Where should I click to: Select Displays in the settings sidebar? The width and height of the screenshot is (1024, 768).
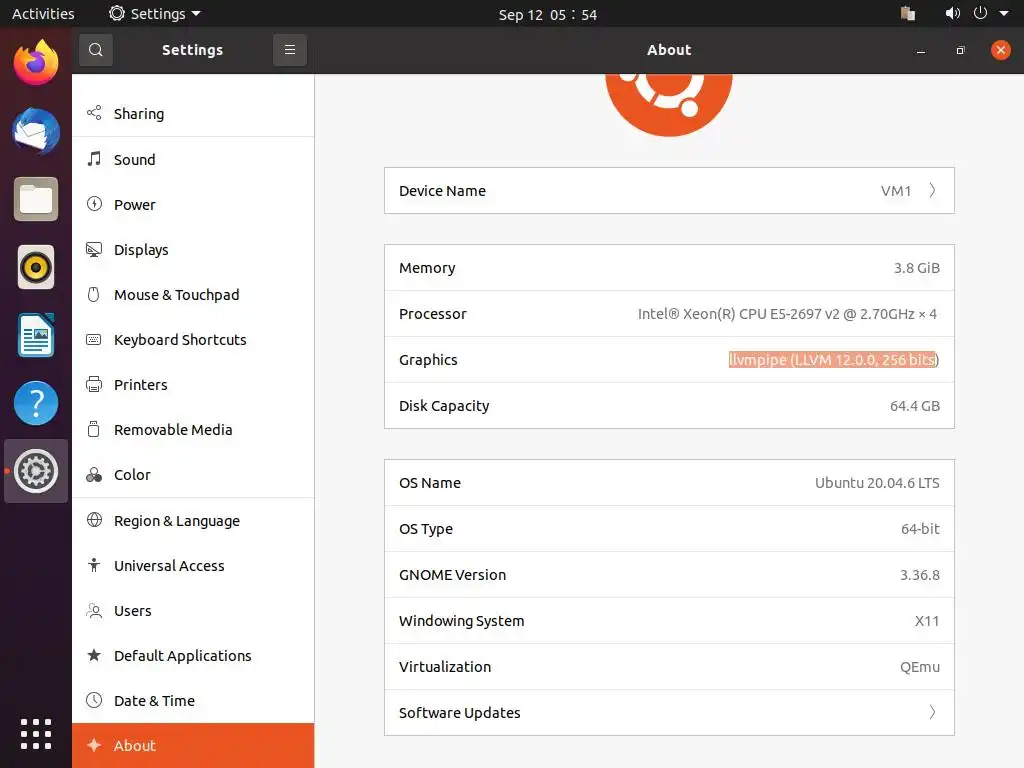click(193, 249)
